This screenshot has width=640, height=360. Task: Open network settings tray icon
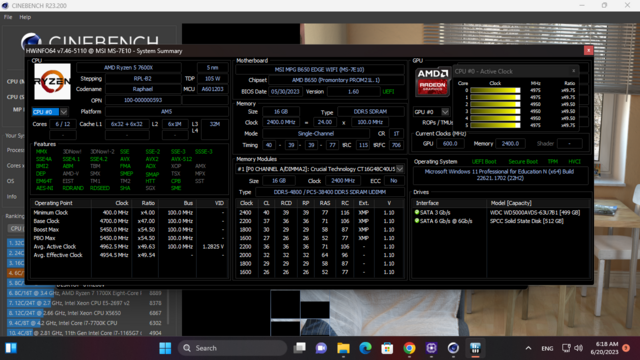(566, 348)
